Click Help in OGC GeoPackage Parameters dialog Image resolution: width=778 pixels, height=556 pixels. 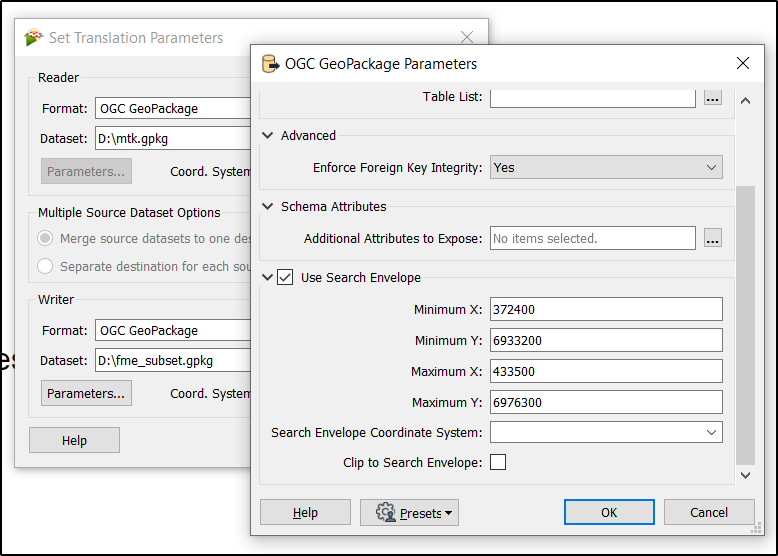tap(305, 512)
